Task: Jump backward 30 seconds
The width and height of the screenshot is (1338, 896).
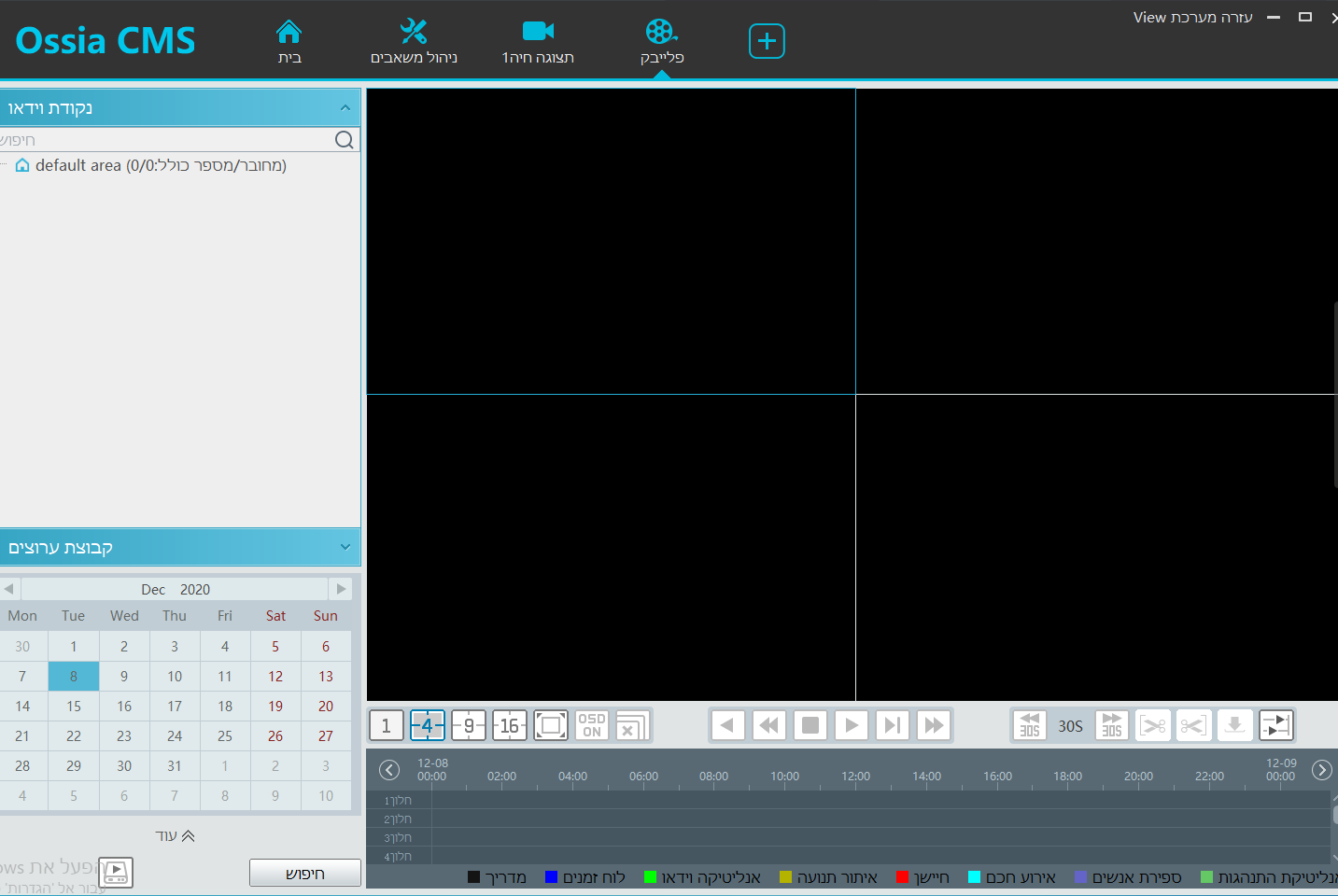Action: pyautogui.click(x=1030, y=725)
